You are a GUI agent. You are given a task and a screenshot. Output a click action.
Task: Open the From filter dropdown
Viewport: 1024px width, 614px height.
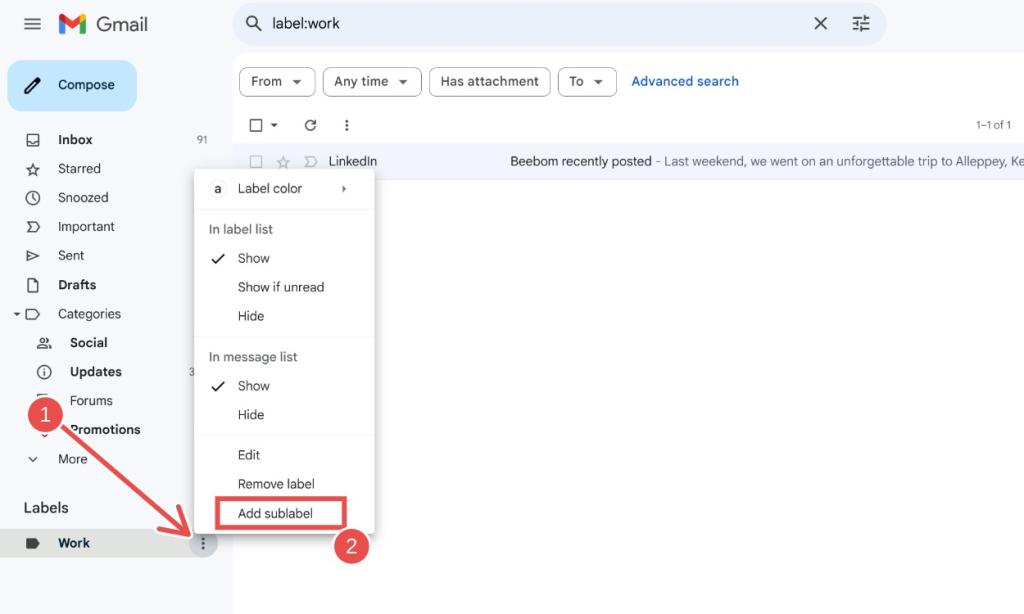pos(277,81)
